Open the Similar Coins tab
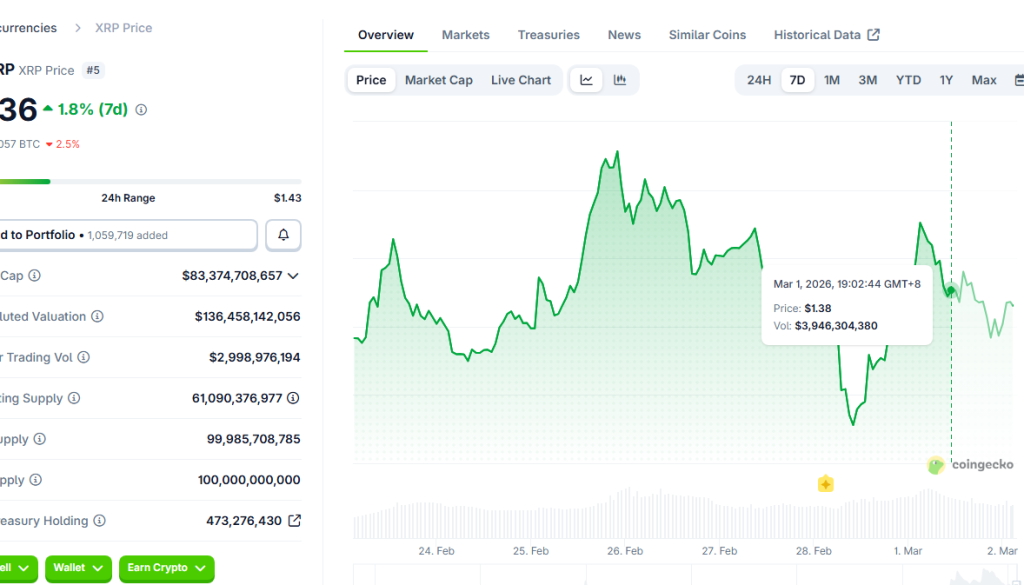1024x585 pixels. pos(707,34)
